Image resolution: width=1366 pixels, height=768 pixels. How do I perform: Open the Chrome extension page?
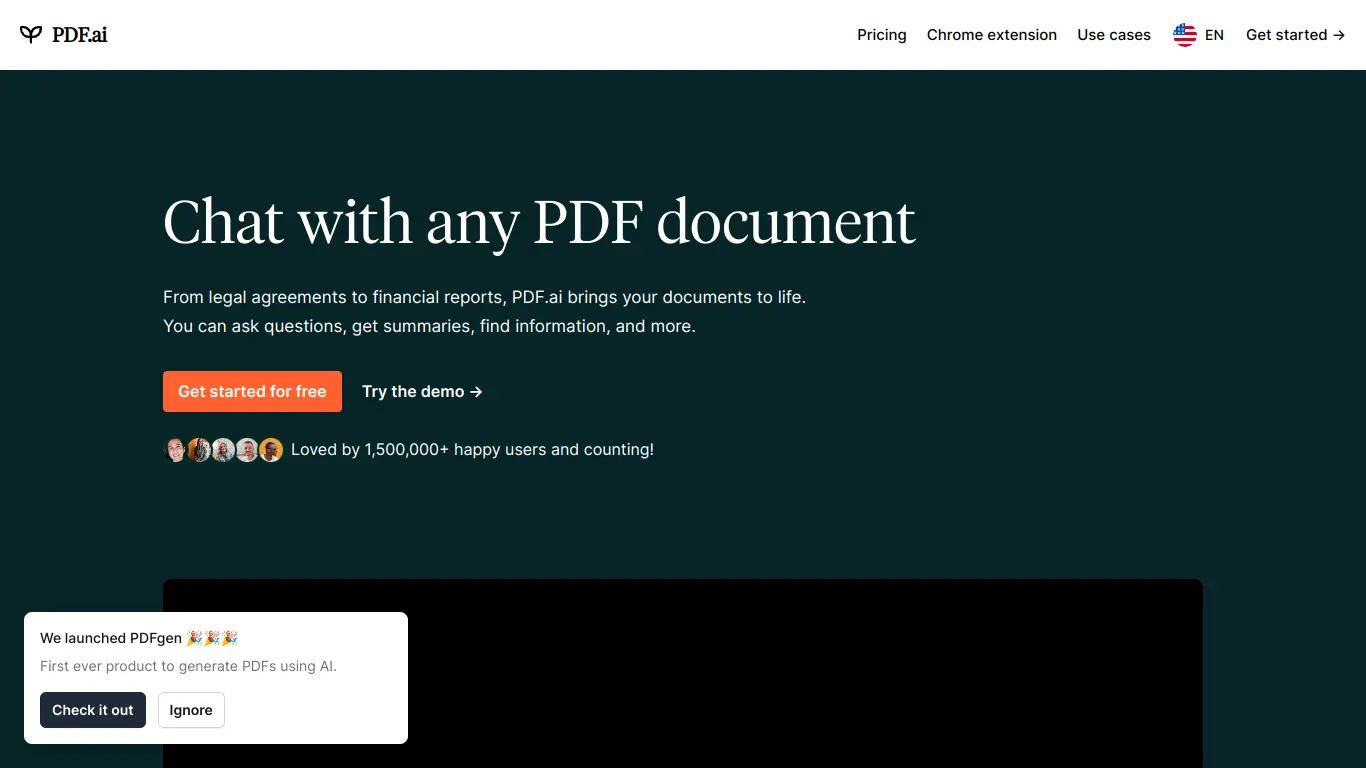[992, 35]
